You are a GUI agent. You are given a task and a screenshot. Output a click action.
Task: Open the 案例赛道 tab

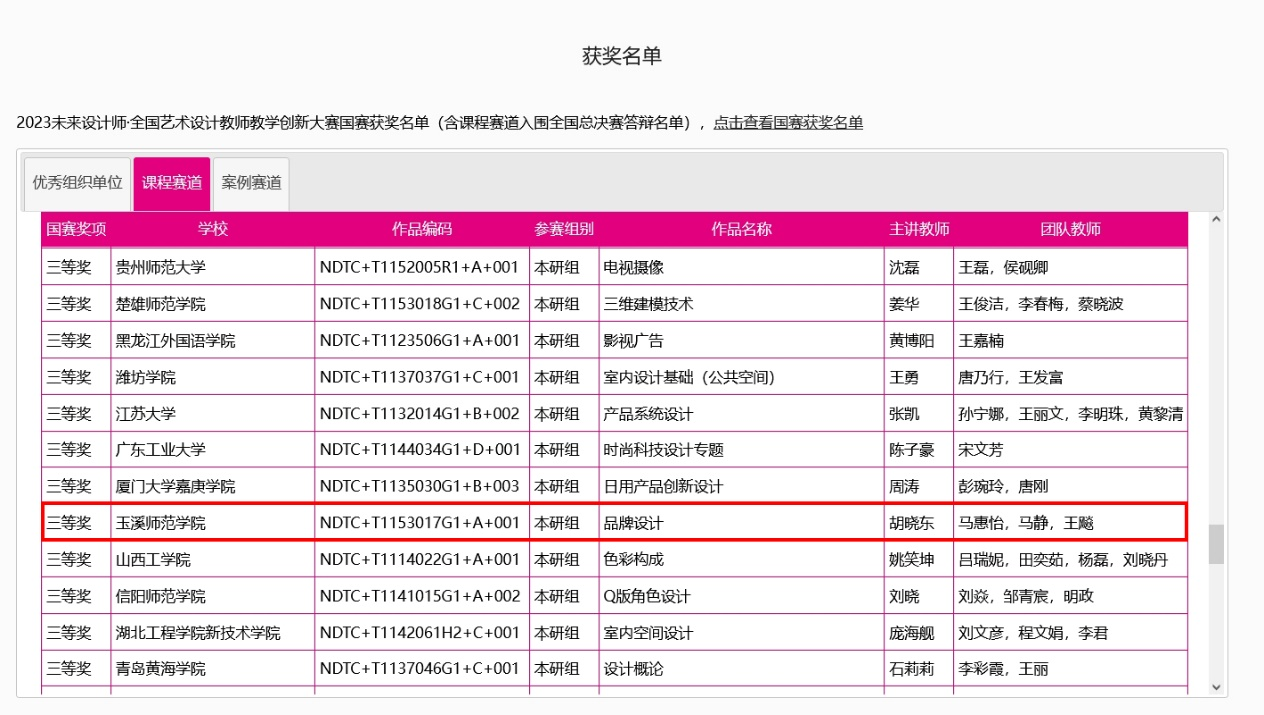[x=251, y=183]
